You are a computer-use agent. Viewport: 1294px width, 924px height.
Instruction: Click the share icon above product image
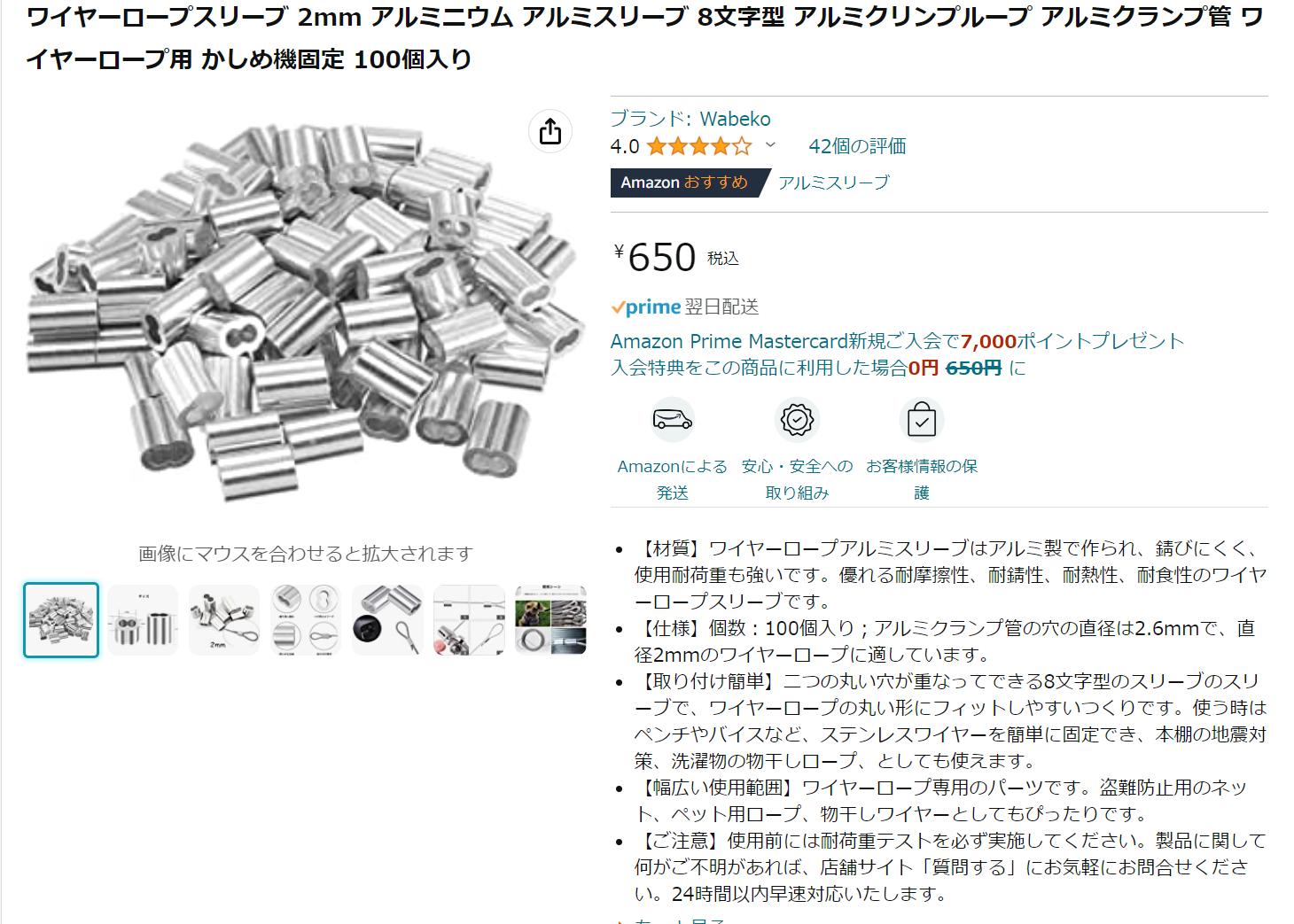tap(550, 131)
